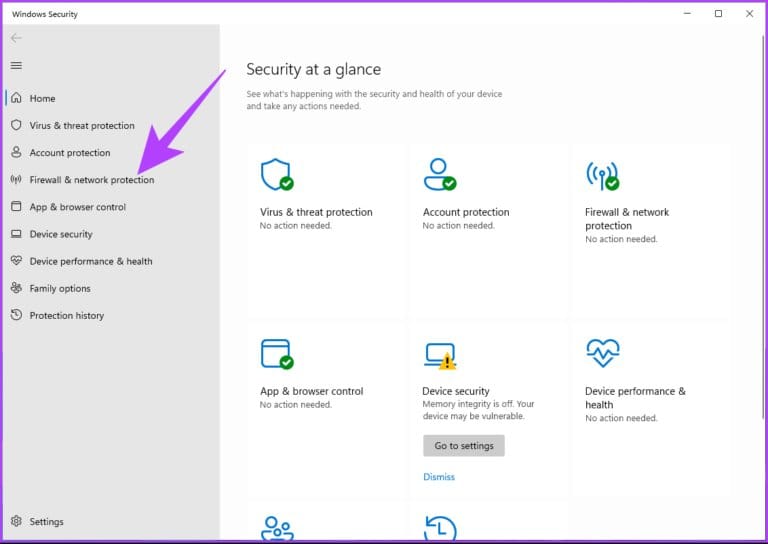
Task: Open Protection history in the sidebar
Action: pos(66,315)
